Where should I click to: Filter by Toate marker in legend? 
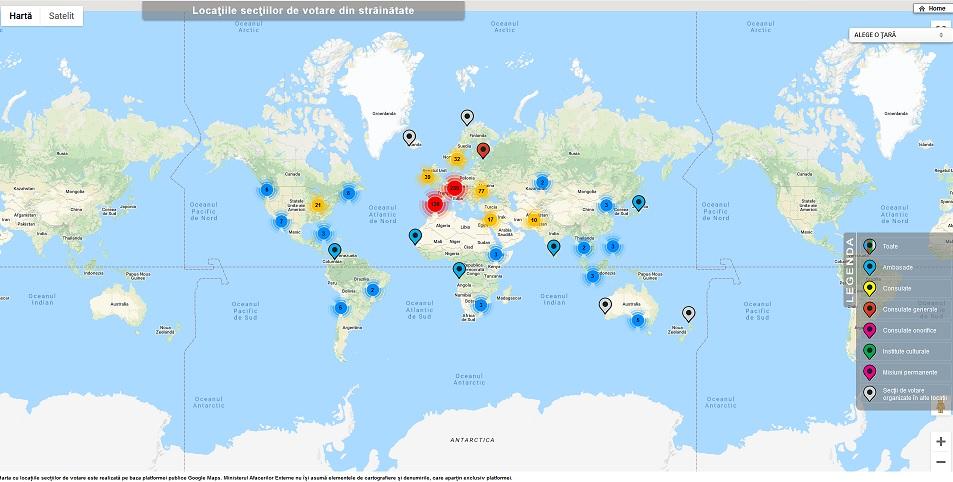coord(870,246)
